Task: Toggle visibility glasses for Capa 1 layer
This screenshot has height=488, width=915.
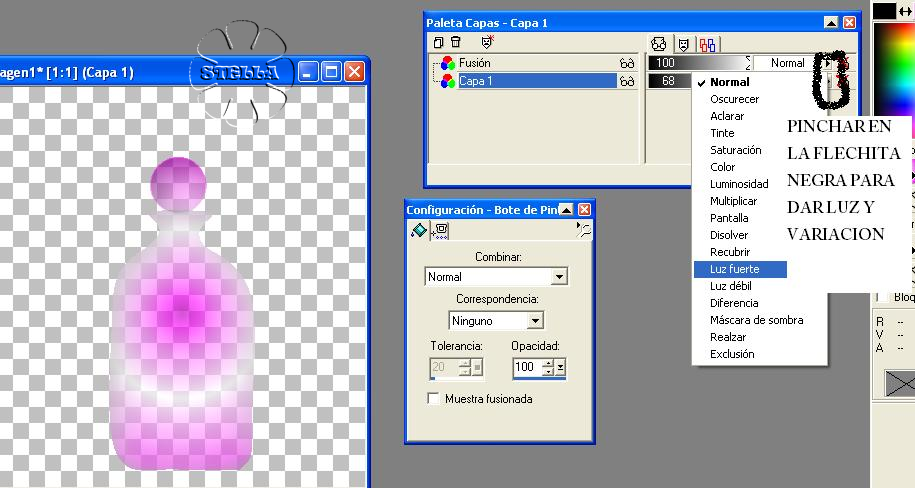Action: (627, 81)
